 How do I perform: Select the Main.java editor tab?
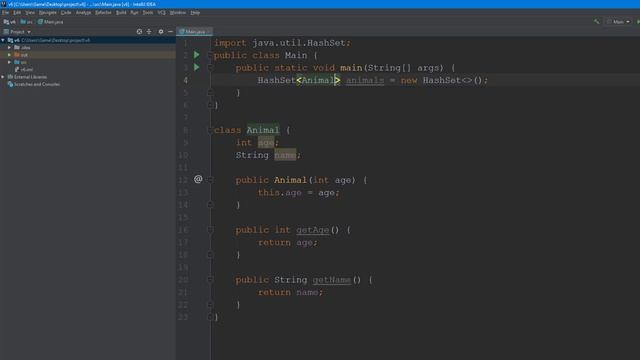tap(193, 31)
